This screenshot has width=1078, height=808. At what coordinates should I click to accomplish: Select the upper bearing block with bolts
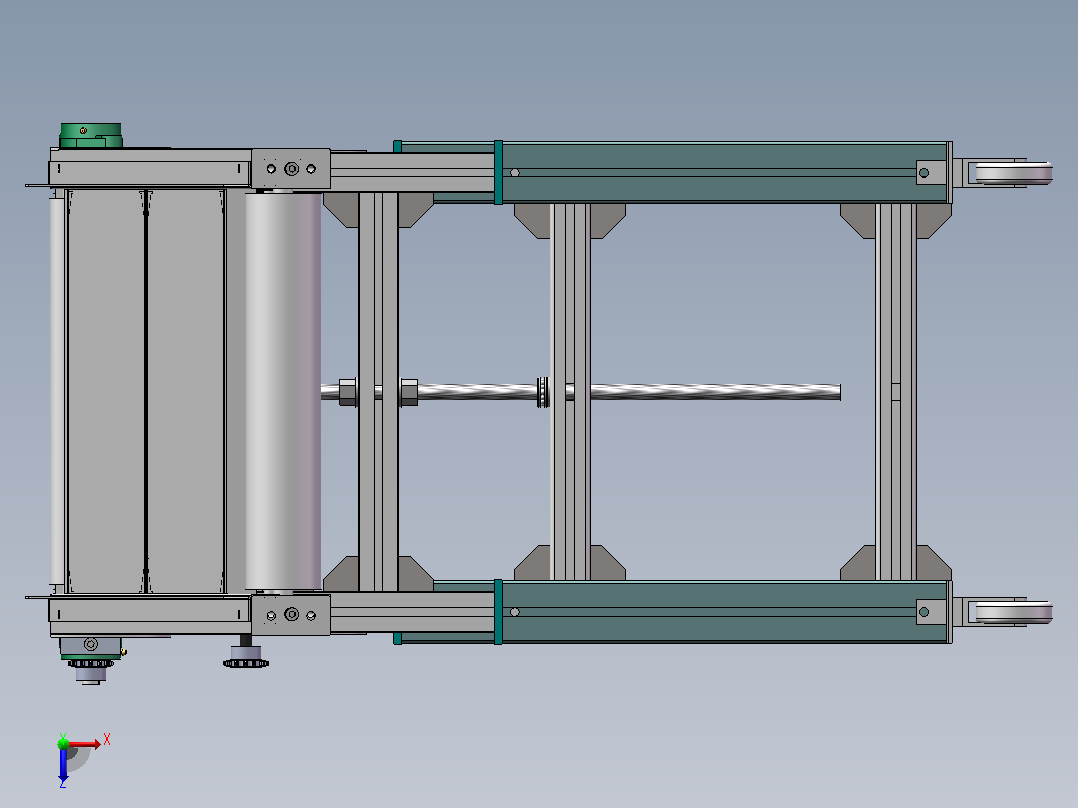tap(291, 169)
